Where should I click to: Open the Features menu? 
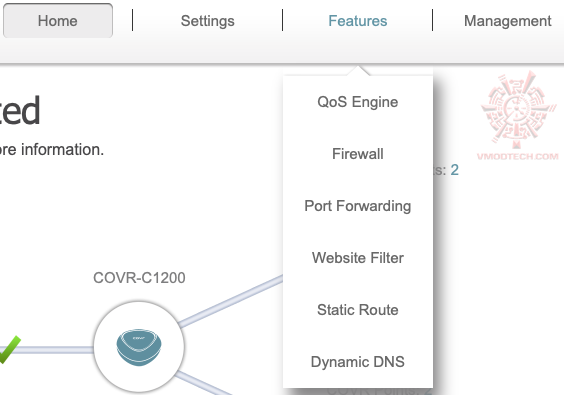(x=358, y=21)
